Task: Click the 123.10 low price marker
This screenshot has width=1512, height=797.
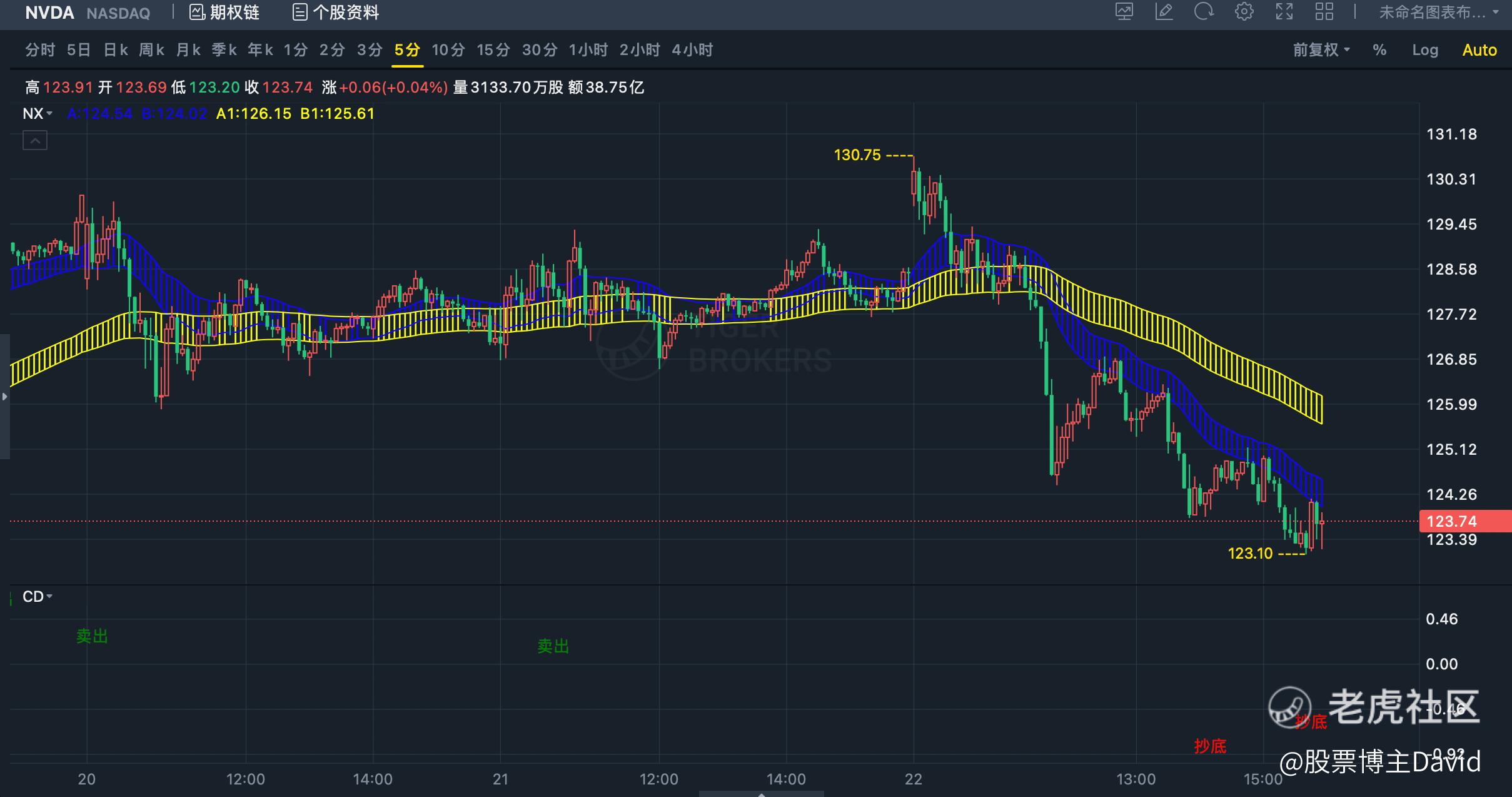Action: pyautogui.click(x=1250, y=553)
